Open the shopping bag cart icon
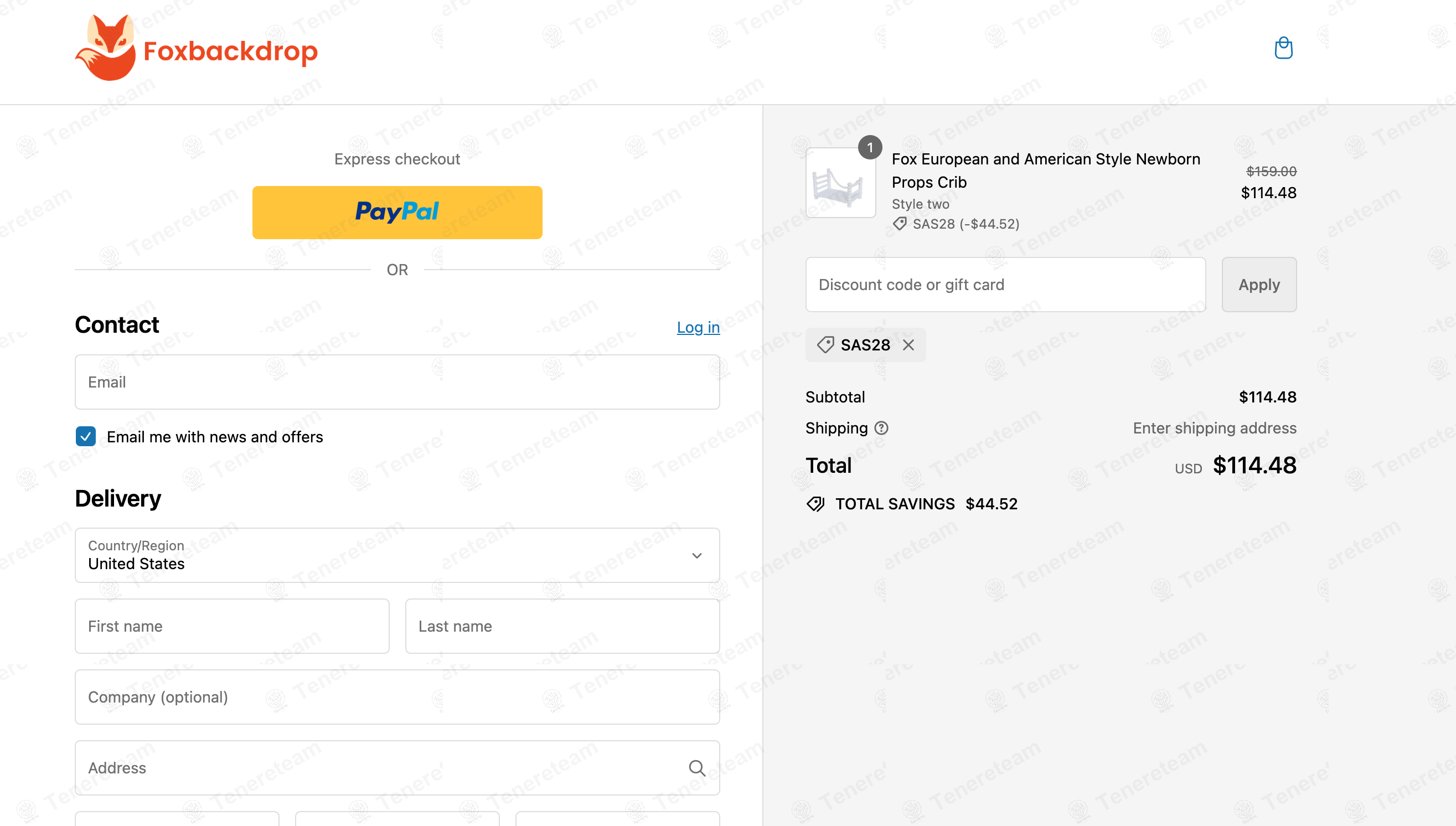 pos(1283,48)
